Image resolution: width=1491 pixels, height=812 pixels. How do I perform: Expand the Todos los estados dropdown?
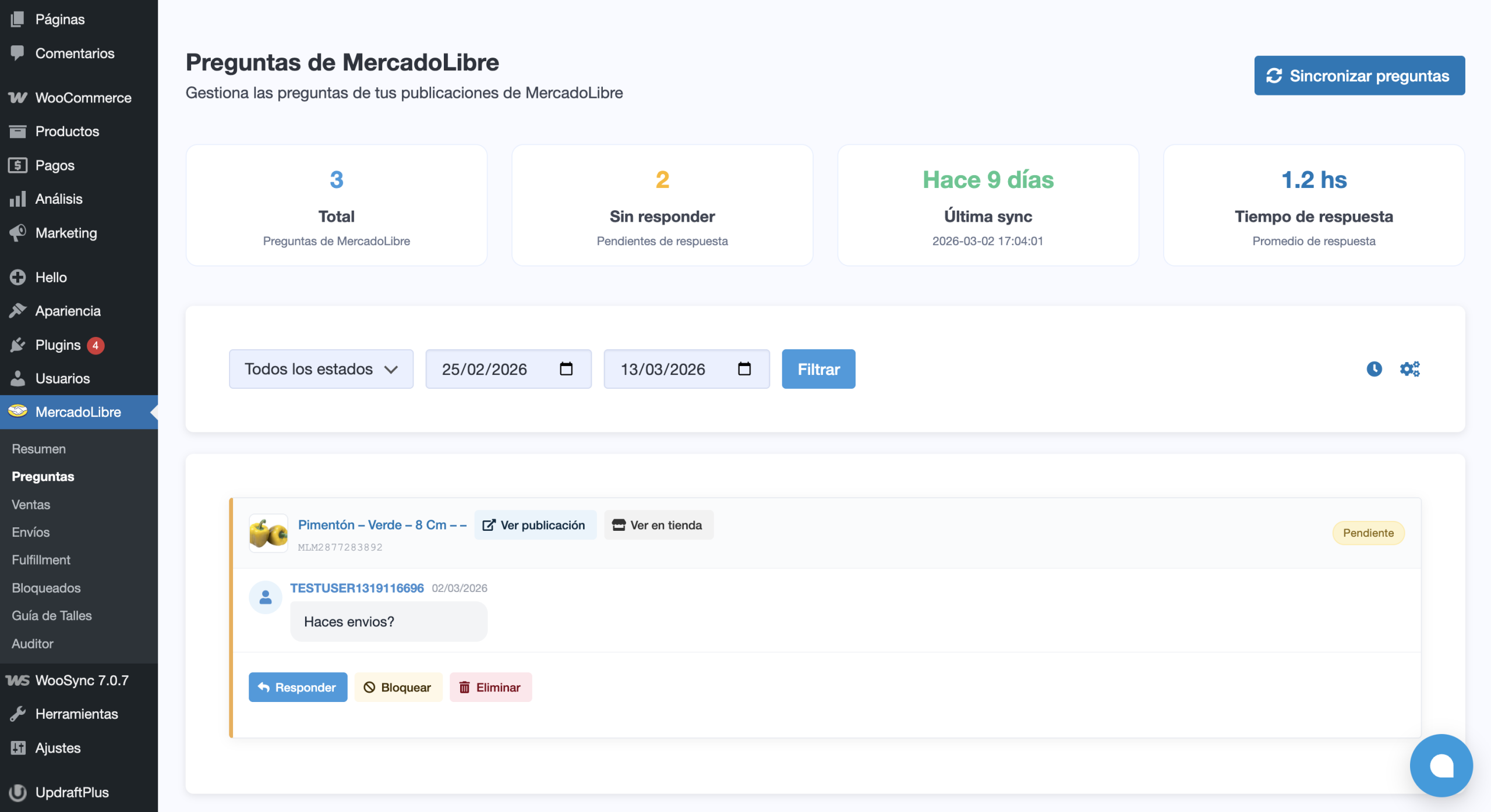321,369
